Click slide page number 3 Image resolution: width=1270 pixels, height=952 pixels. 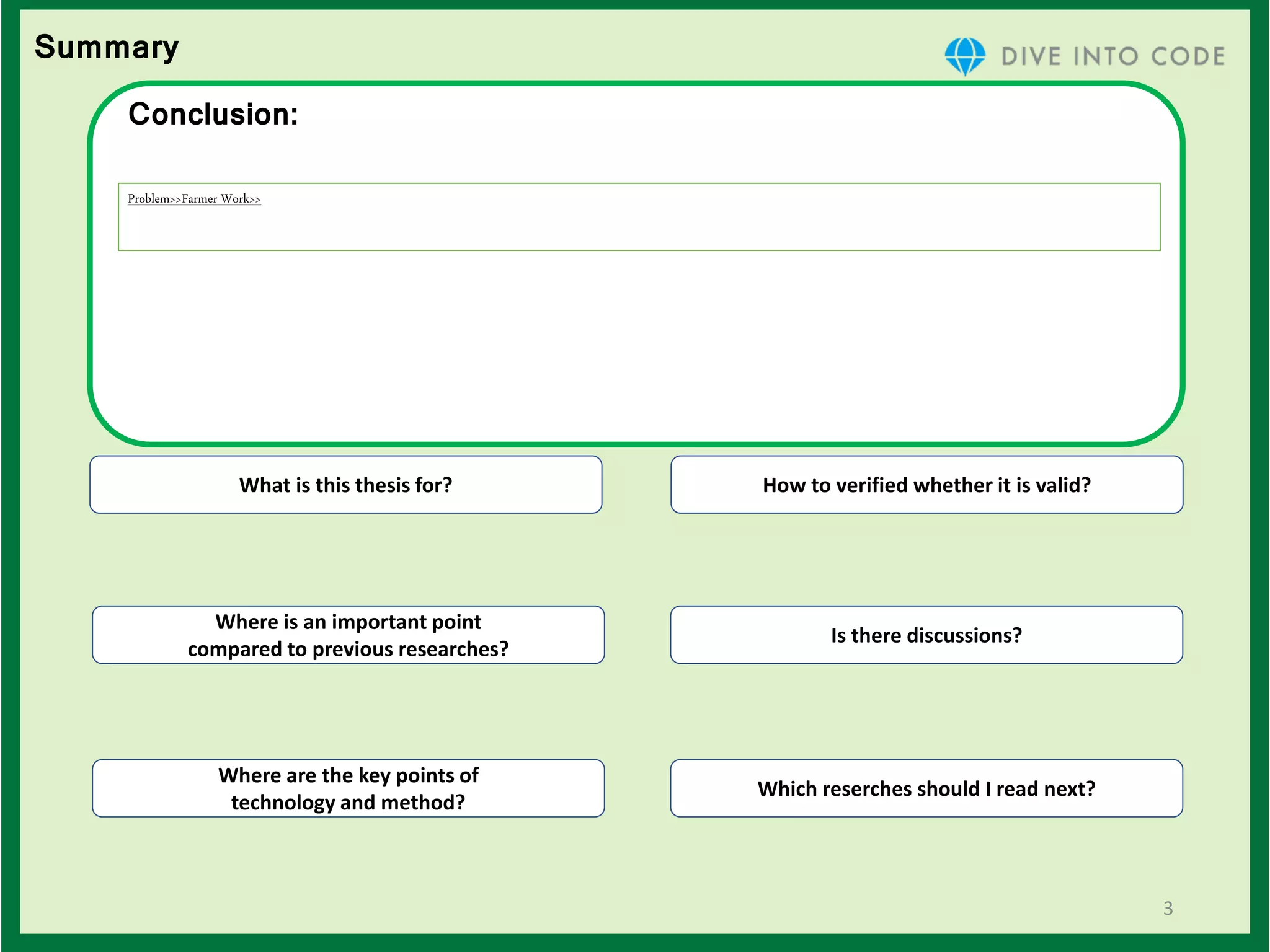[1168, 908]
